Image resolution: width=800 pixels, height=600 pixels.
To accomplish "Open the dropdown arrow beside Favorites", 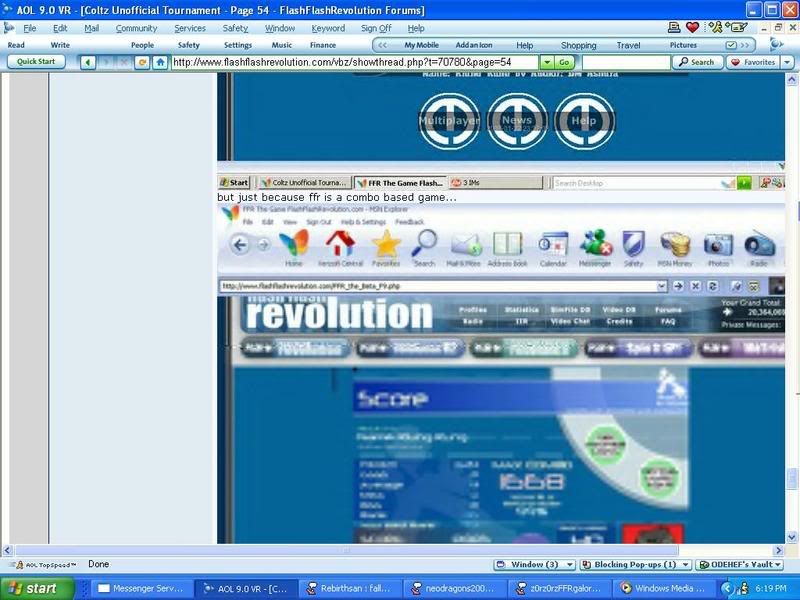I will tap(787, 62).
